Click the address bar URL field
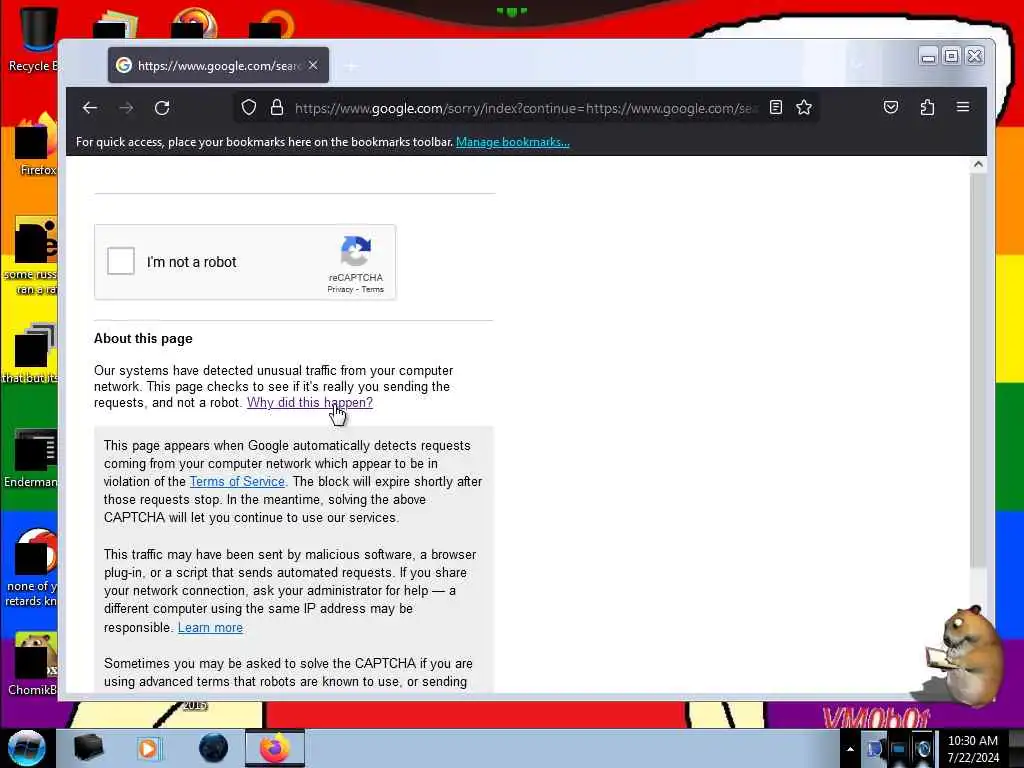The width and height of the screenshot is (1024, 768). (526, 108)
